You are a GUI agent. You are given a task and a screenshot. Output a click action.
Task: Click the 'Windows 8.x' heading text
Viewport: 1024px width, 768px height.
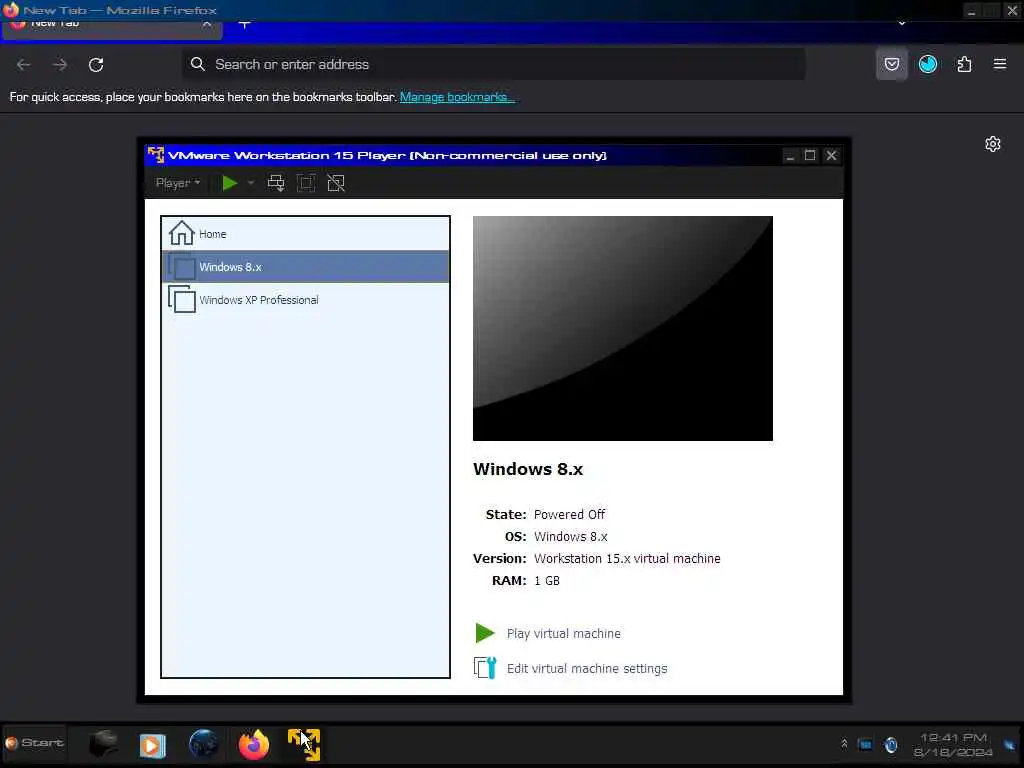click(528, 469)
